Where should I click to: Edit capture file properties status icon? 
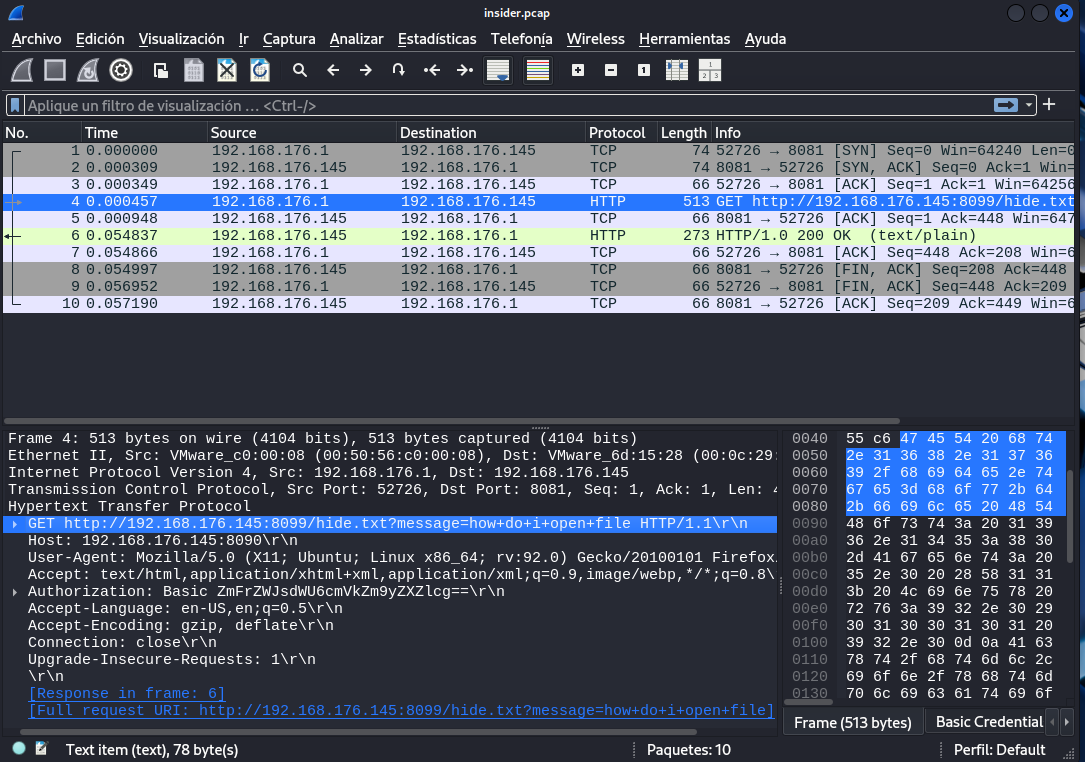(42, 748)
